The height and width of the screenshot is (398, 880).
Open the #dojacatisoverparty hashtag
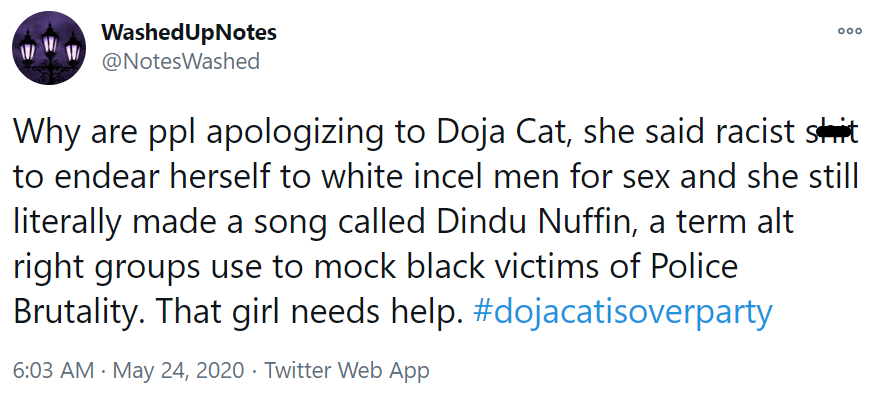pos(623,312)
